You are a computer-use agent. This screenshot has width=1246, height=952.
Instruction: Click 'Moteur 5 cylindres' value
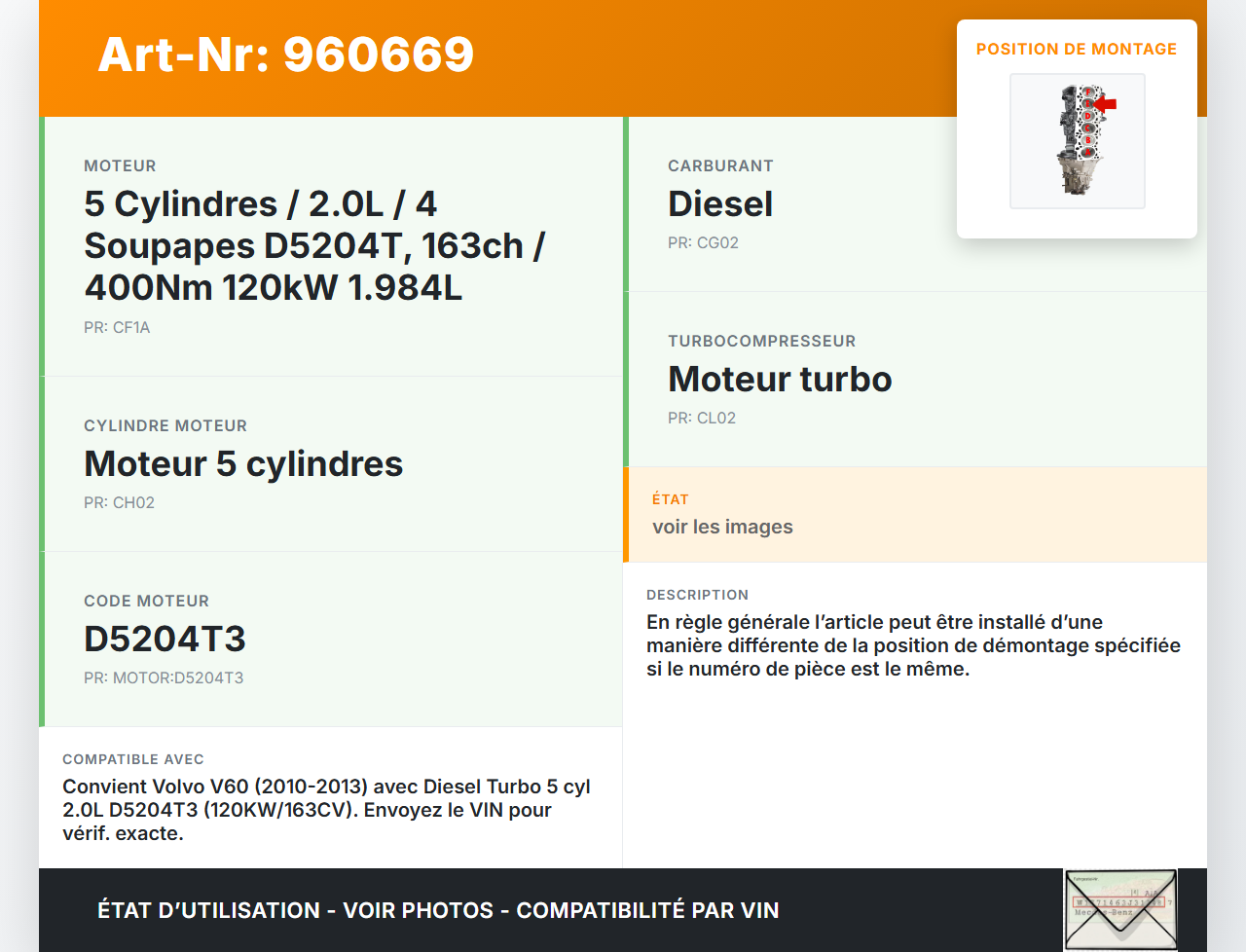tap(243, 463)
